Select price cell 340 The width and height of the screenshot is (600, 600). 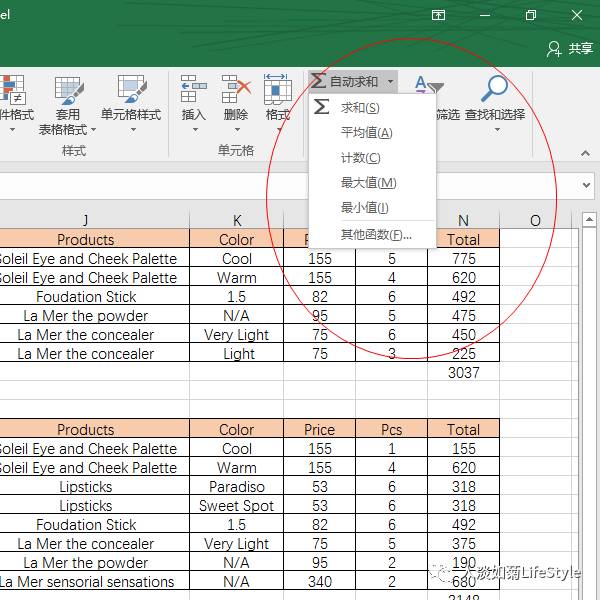[x=320, y=582]
